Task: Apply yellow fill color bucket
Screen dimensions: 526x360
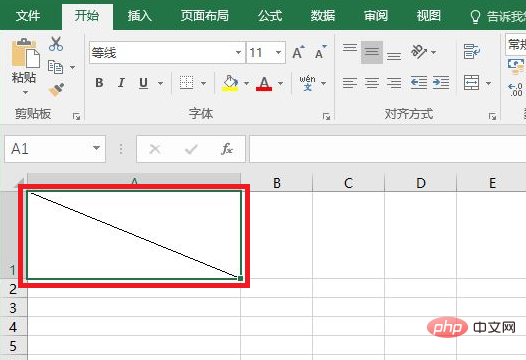Action: 230,83
